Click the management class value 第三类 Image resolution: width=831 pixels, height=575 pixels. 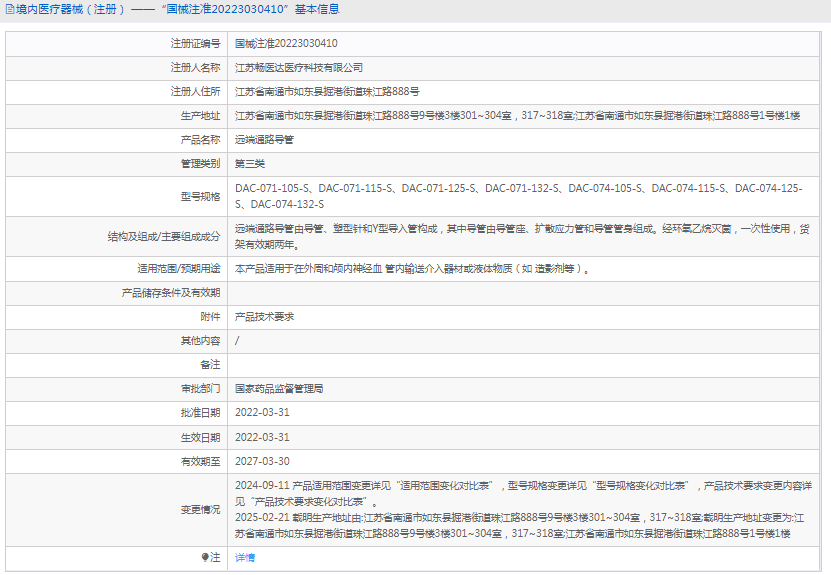coord(250,164)
